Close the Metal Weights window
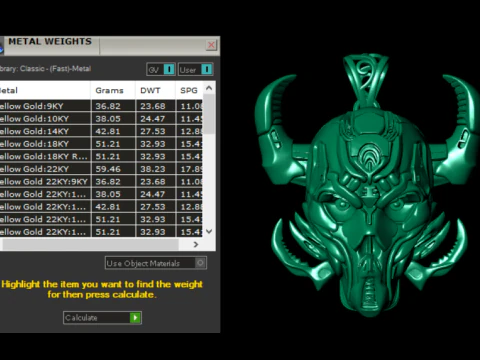The image size is (480, 360). pos(211,45)
